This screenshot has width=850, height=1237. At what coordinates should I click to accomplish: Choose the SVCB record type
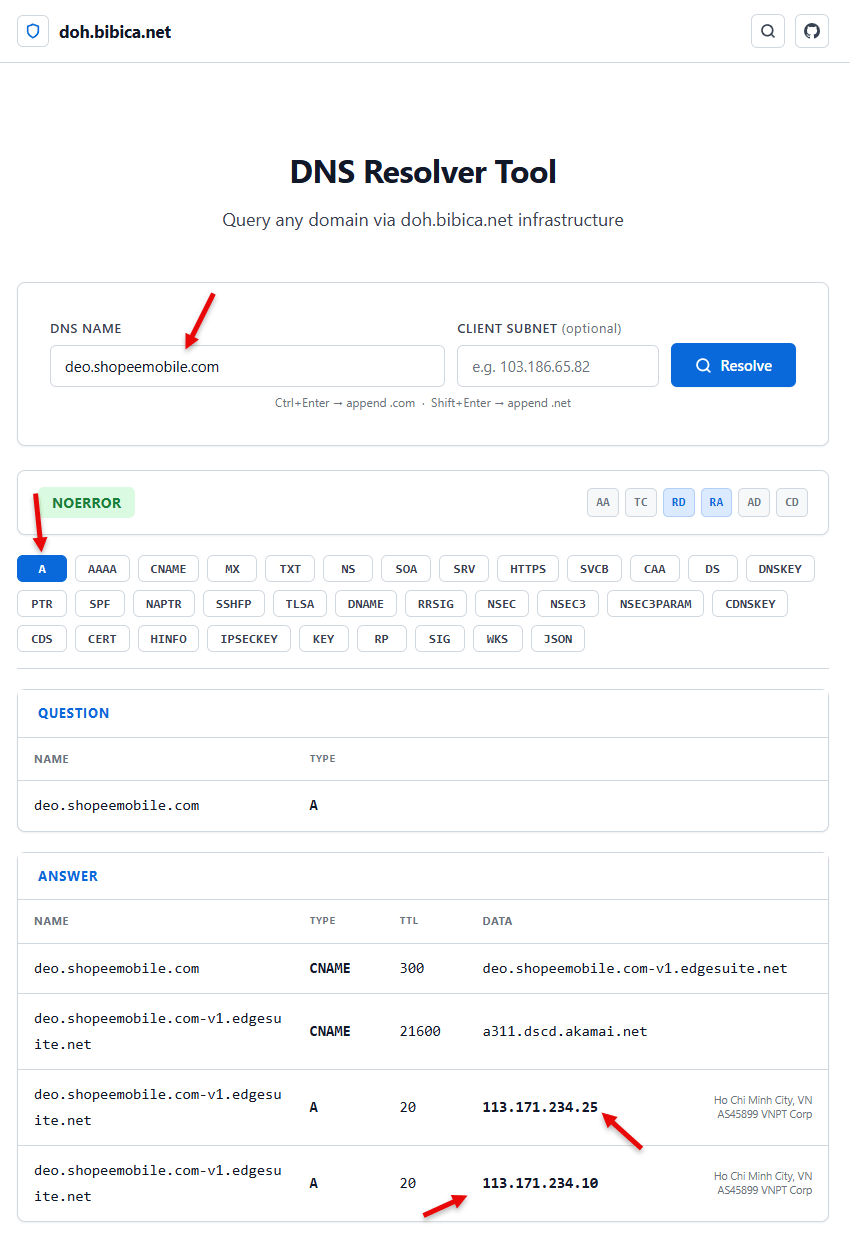point(594,569)
